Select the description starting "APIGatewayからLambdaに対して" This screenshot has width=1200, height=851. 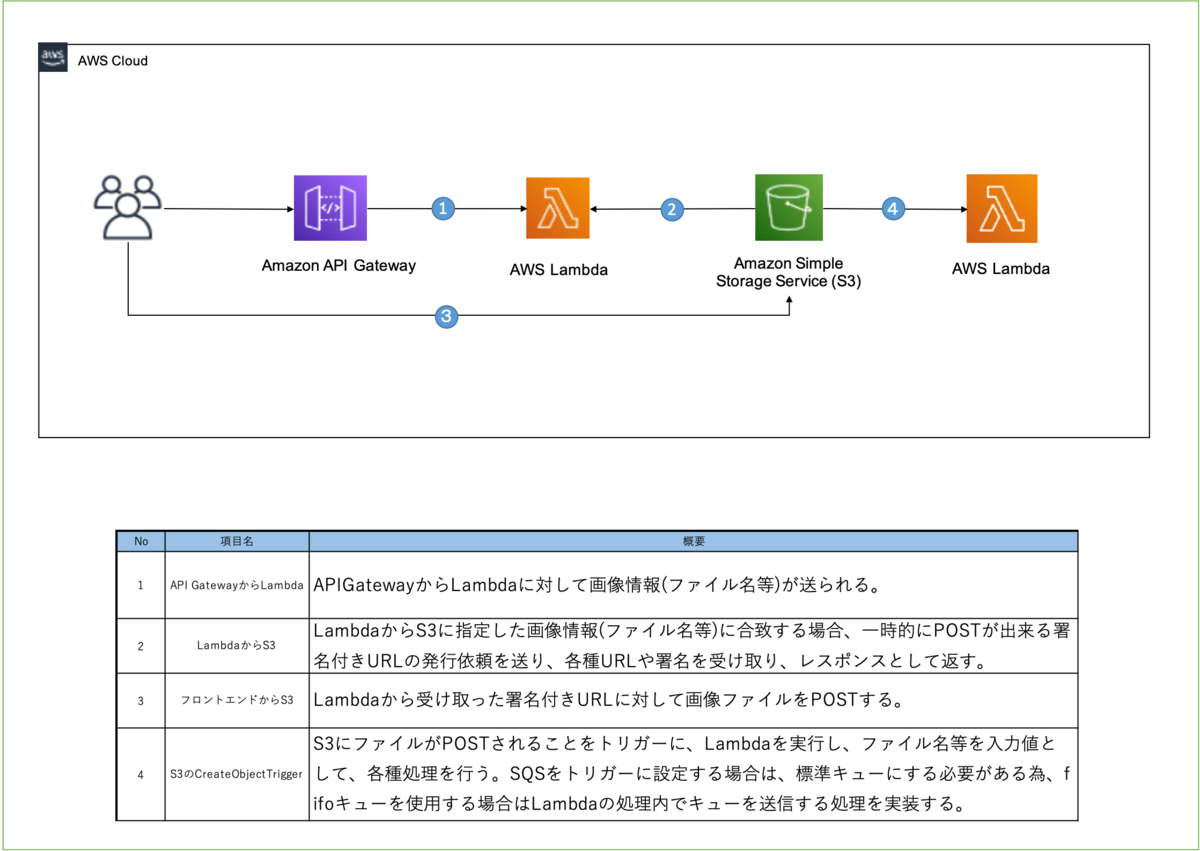point(693,585)
